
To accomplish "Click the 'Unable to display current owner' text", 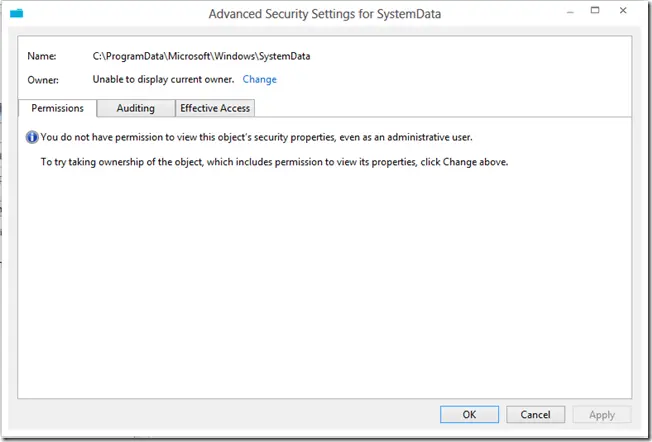I will [x=162, y=79].
